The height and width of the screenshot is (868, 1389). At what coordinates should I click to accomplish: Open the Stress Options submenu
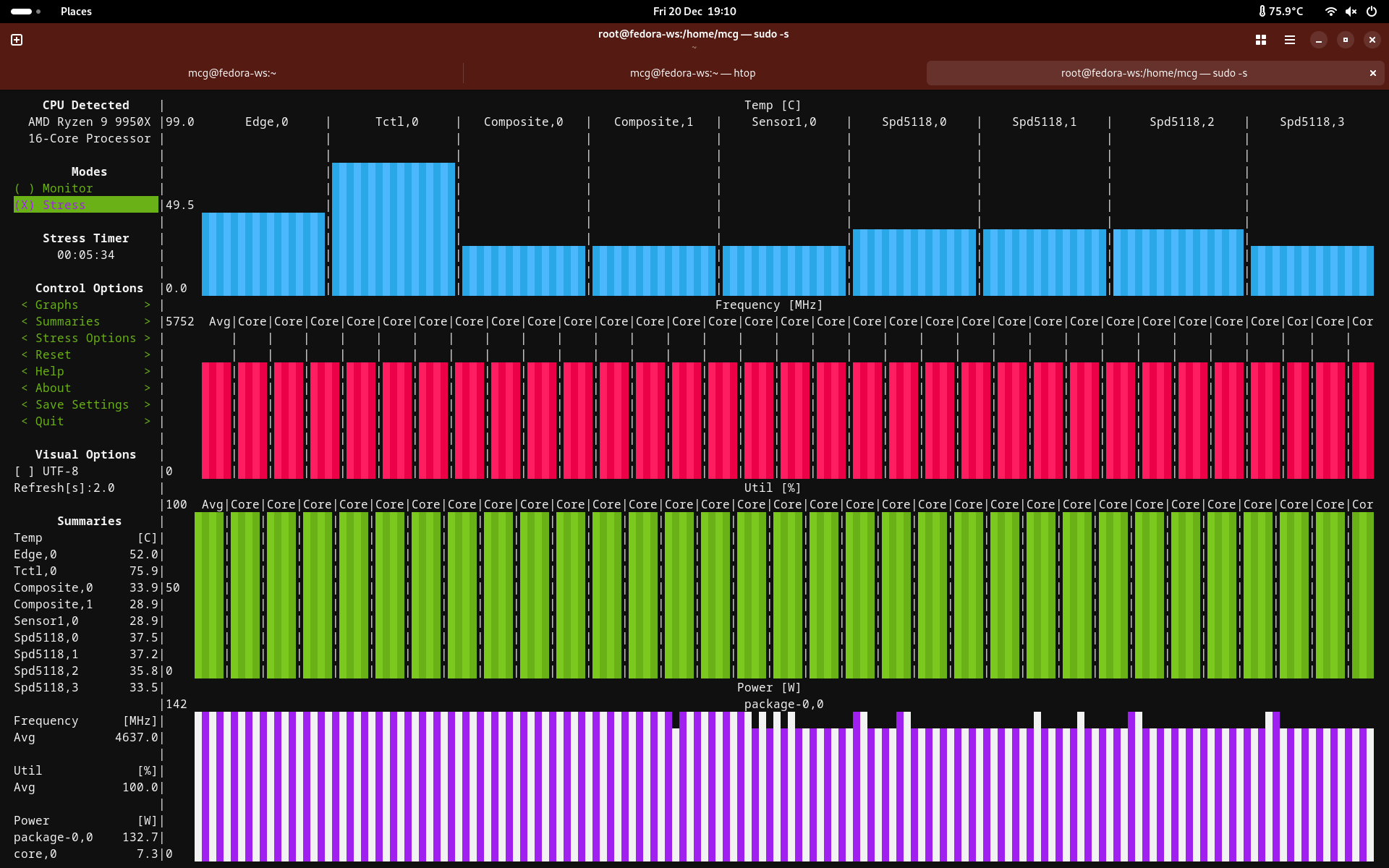tap(85, 338)
